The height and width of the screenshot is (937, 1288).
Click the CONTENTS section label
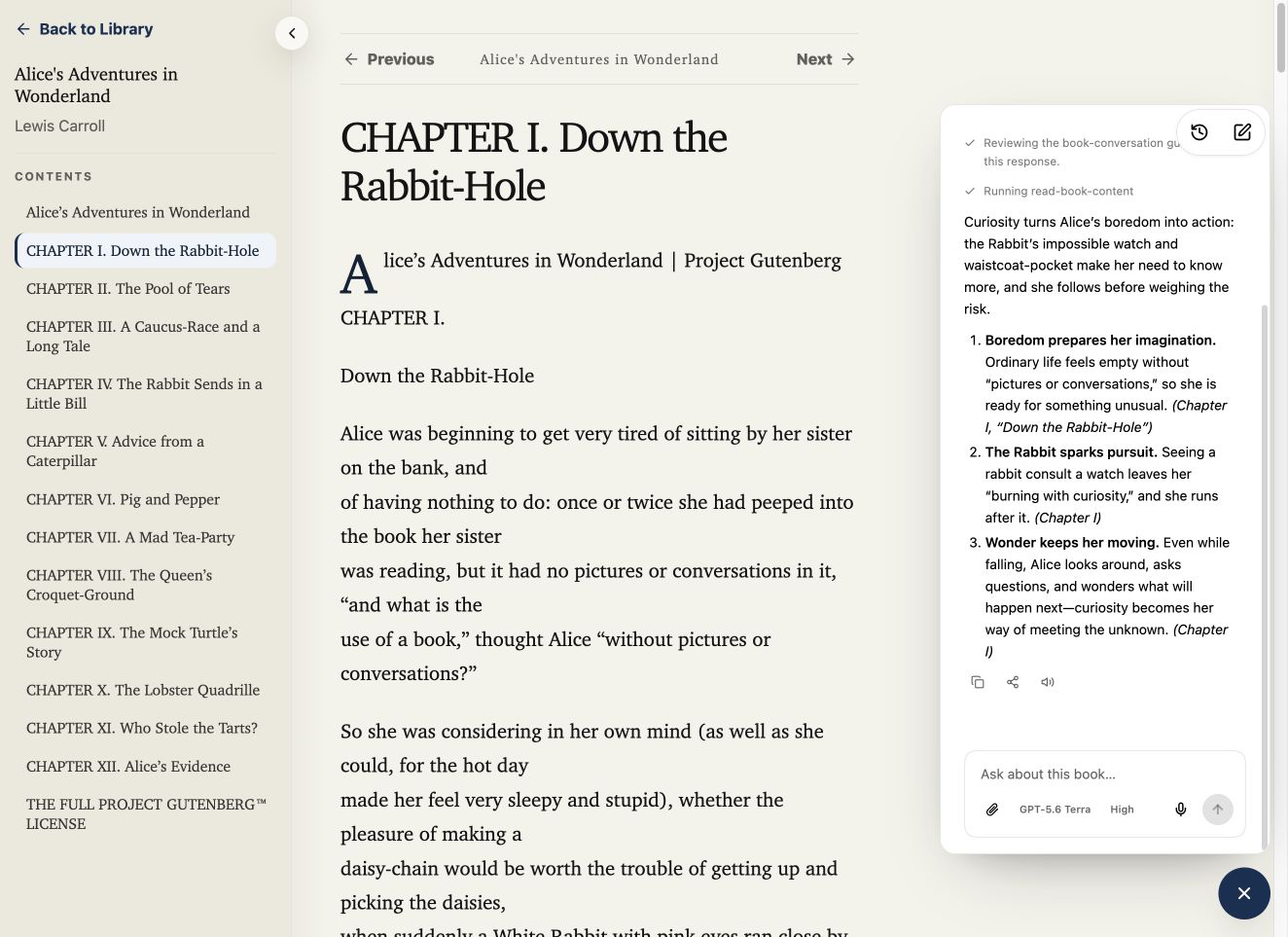54,176
